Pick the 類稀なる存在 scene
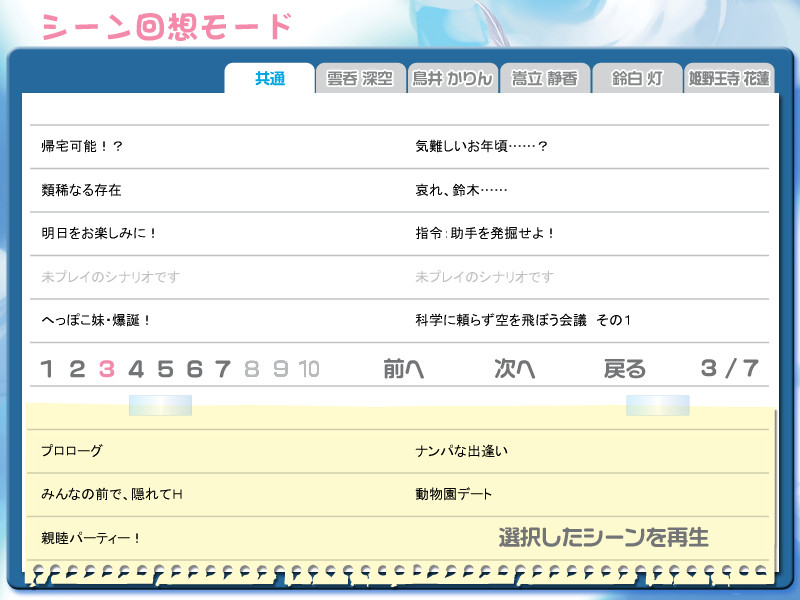The height and width of the screenshot is (600, 800). click(82, 190)
